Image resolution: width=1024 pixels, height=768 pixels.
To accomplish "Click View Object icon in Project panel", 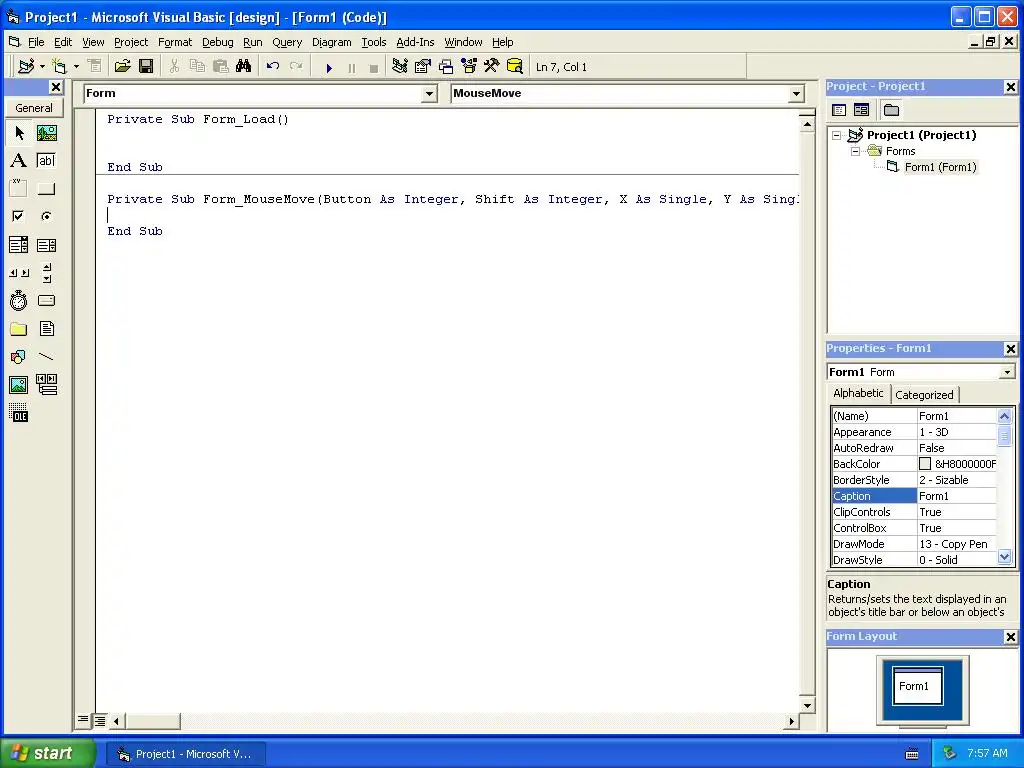I will click(861, 110).
